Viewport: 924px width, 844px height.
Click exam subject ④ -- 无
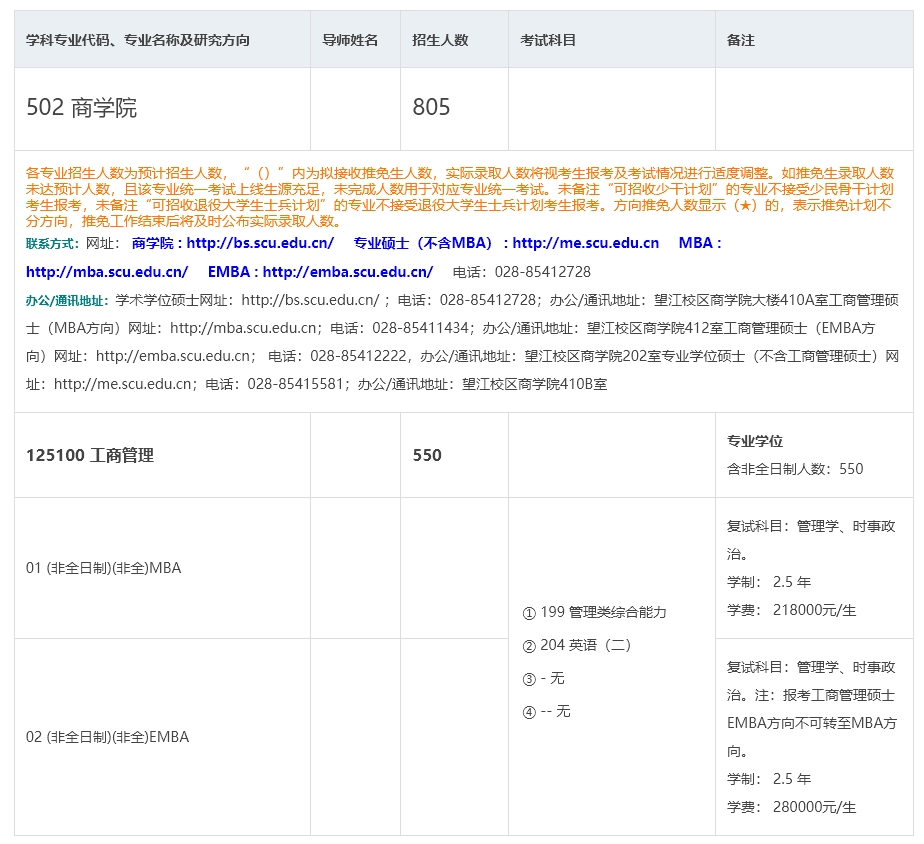coord(546,711)
